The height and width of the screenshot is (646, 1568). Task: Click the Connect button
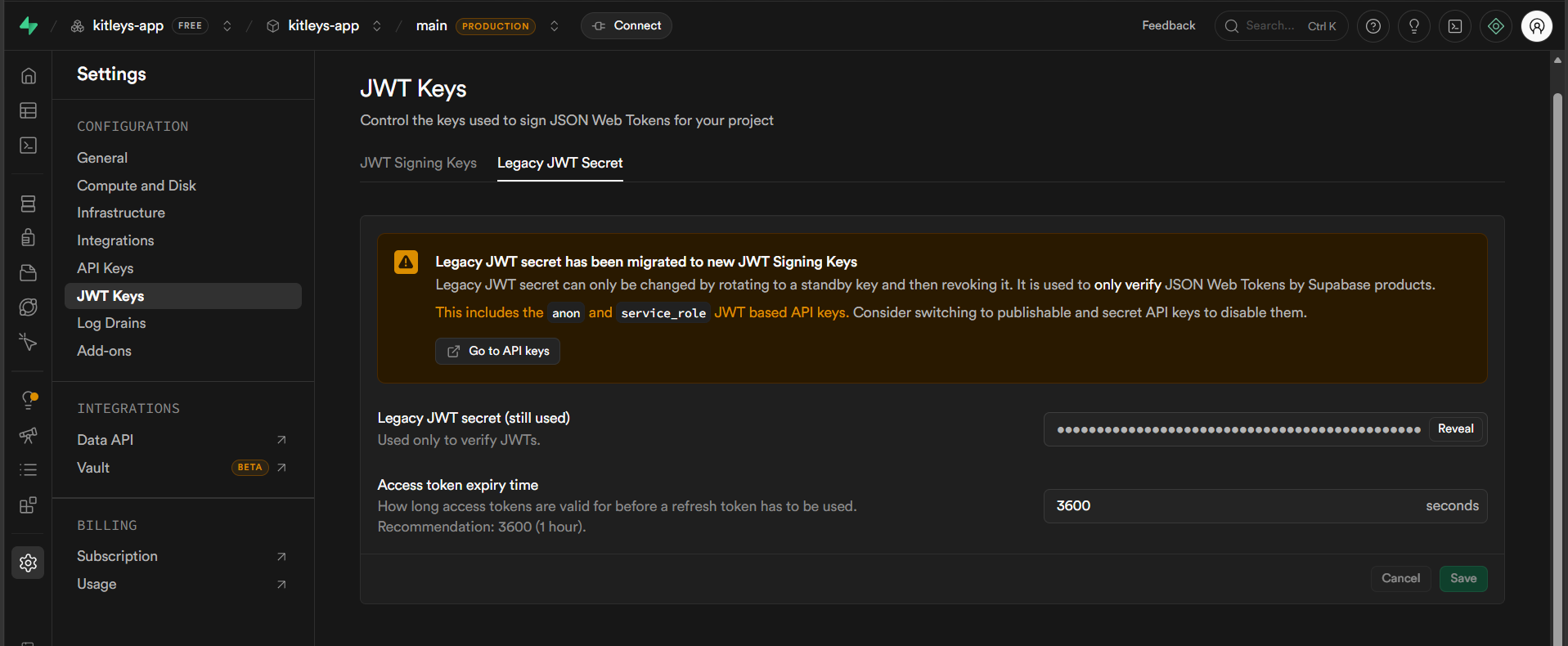pyautogui.click(x=627, y=26)
